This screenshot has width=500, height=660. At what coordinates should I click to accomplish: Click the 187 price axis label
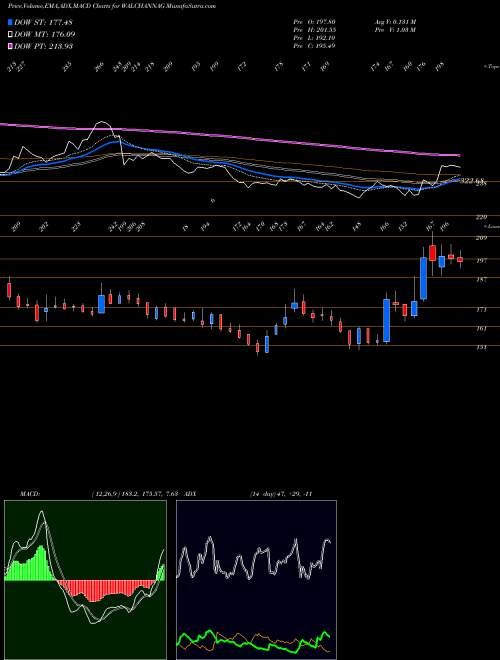tap(481, 279)
